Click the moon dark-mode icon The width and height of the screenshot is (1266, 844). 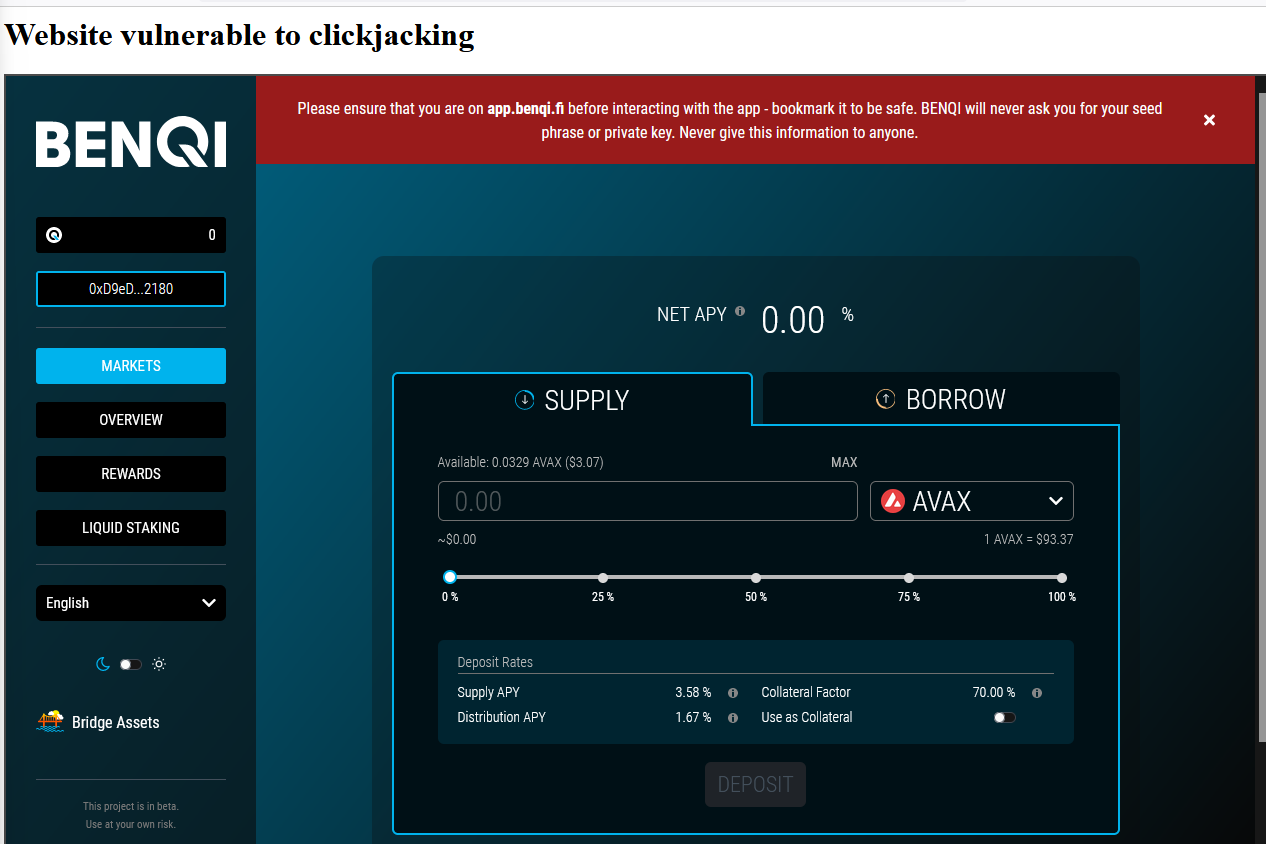click(103, 664)
